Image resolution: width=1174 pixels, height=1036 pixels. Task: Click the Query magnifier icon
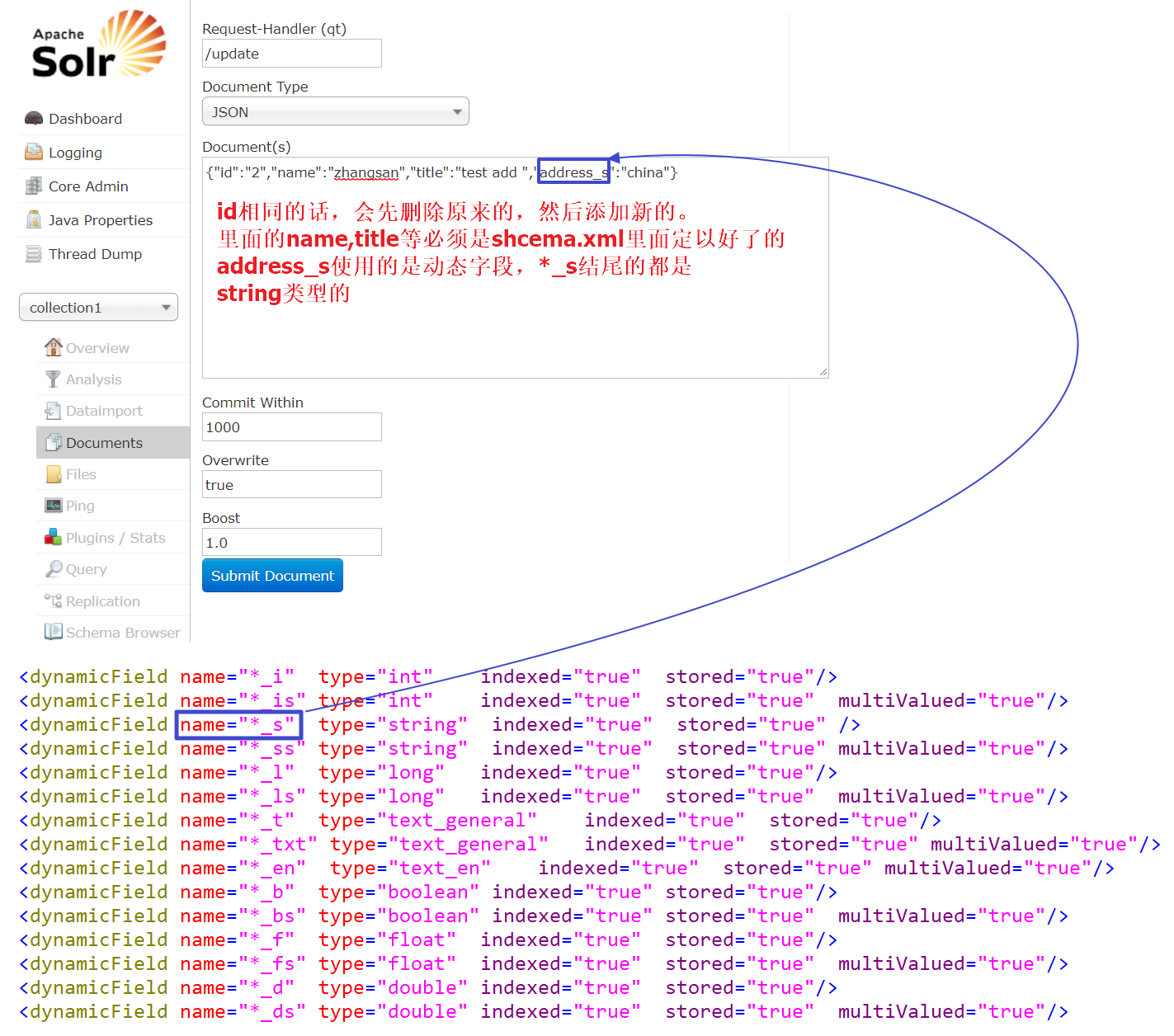coord(53,568)
